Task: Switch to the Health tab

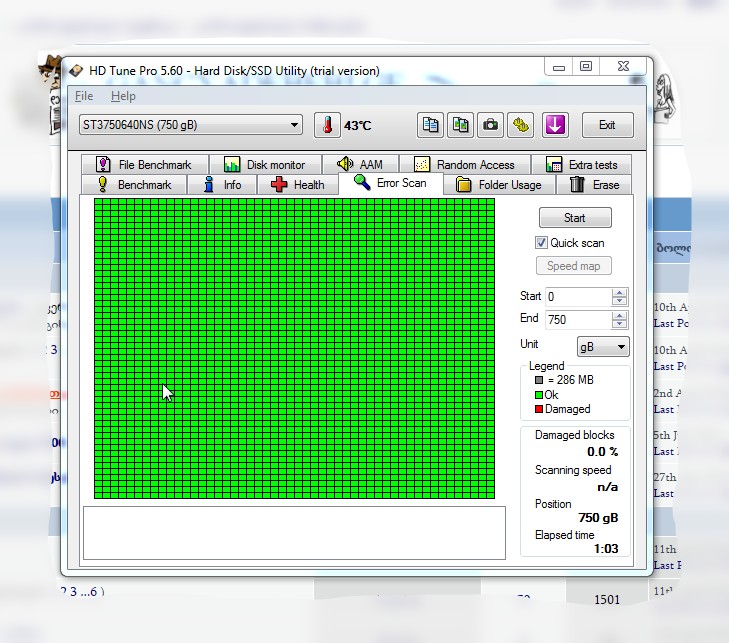Action: tap(298, 185)
